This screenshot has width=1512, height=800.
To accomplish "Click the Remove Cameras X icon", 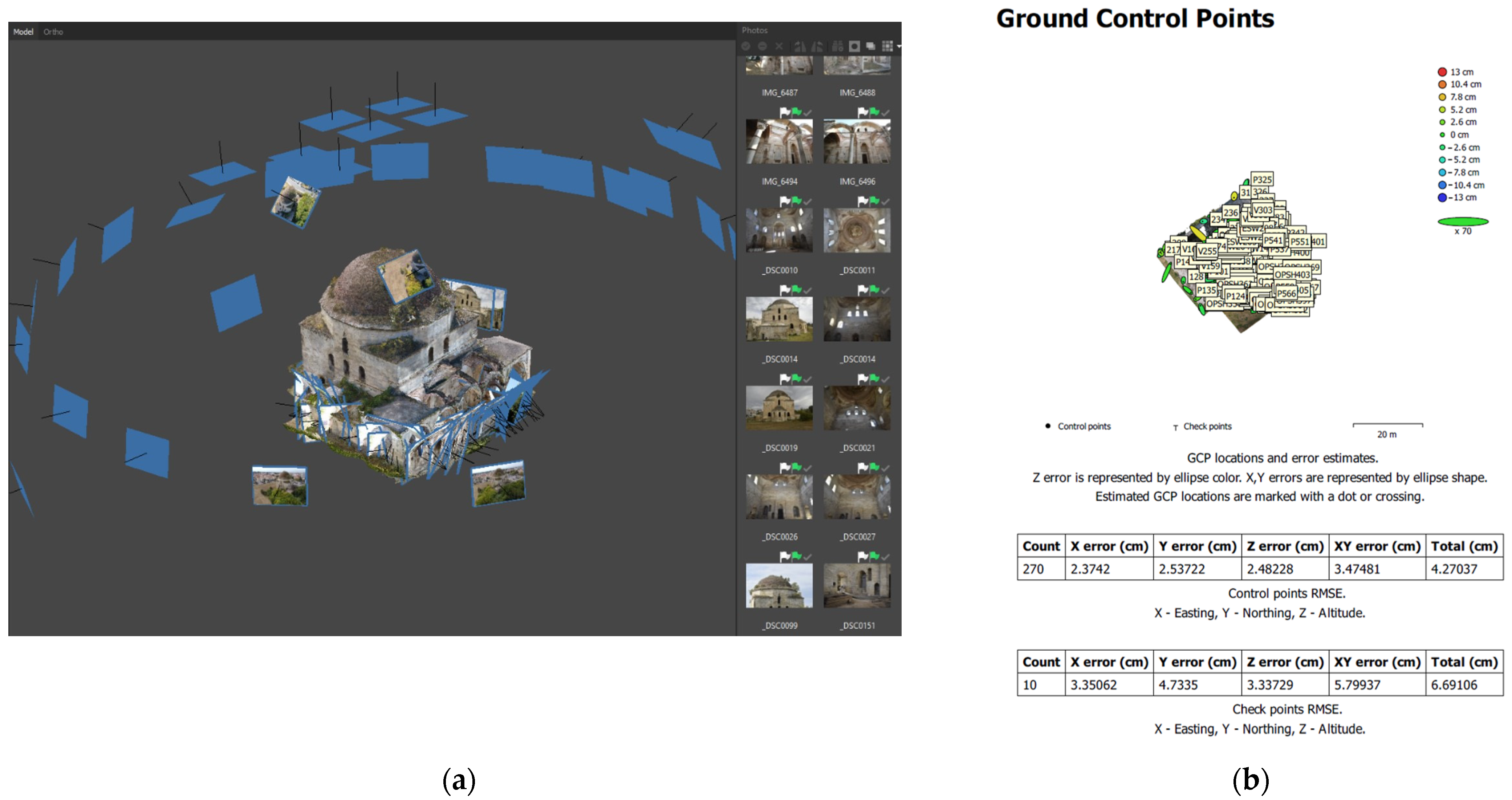I will point(779,46).
